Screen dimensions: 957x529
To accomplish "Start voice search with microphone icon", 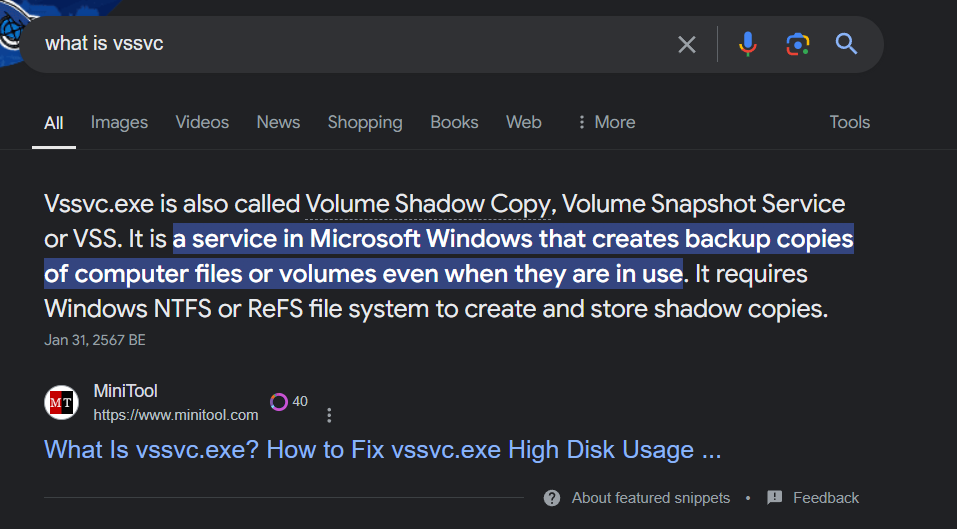I will (747, 44).
